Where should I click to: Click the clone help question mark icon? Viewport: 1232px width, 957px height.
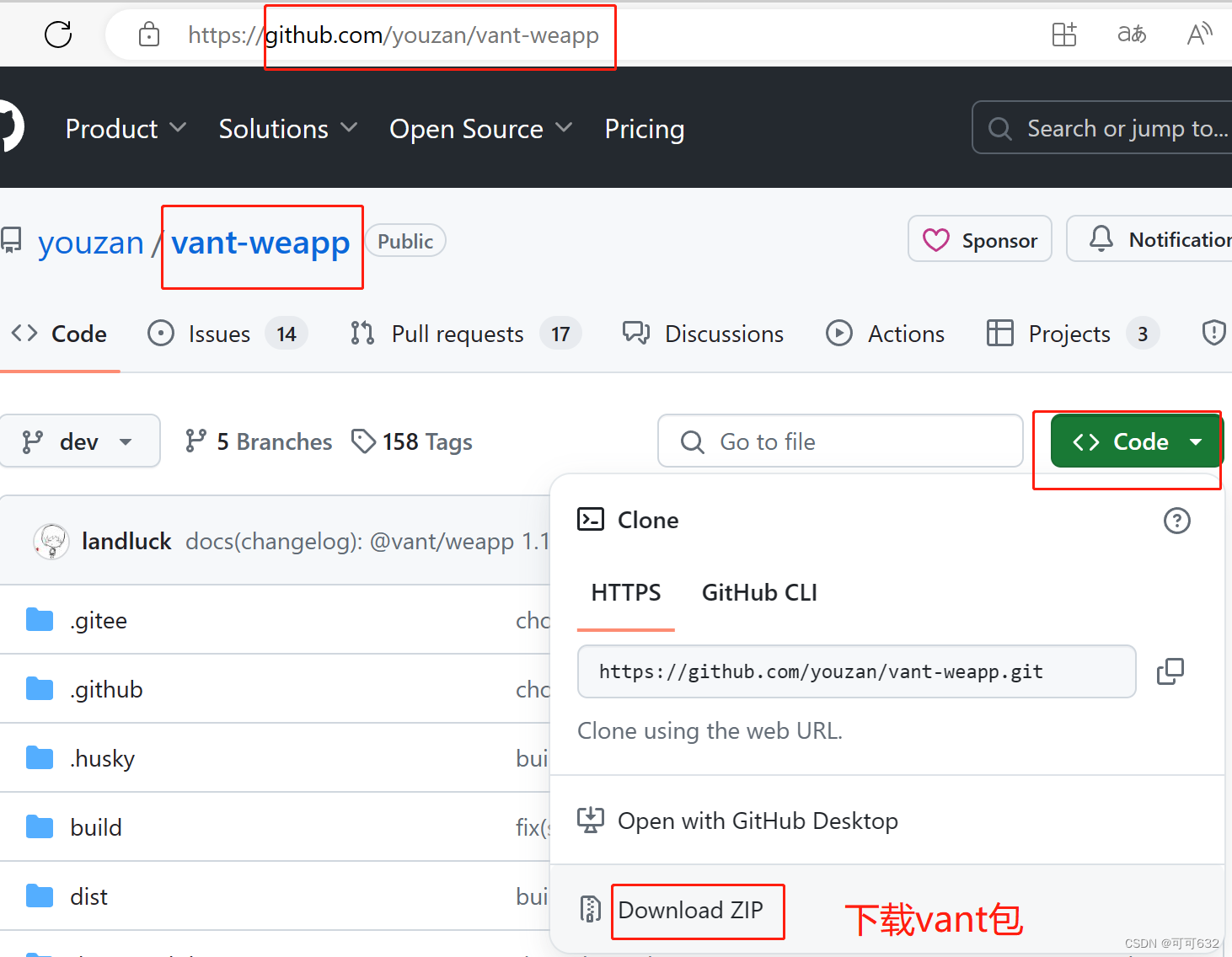1177,521
